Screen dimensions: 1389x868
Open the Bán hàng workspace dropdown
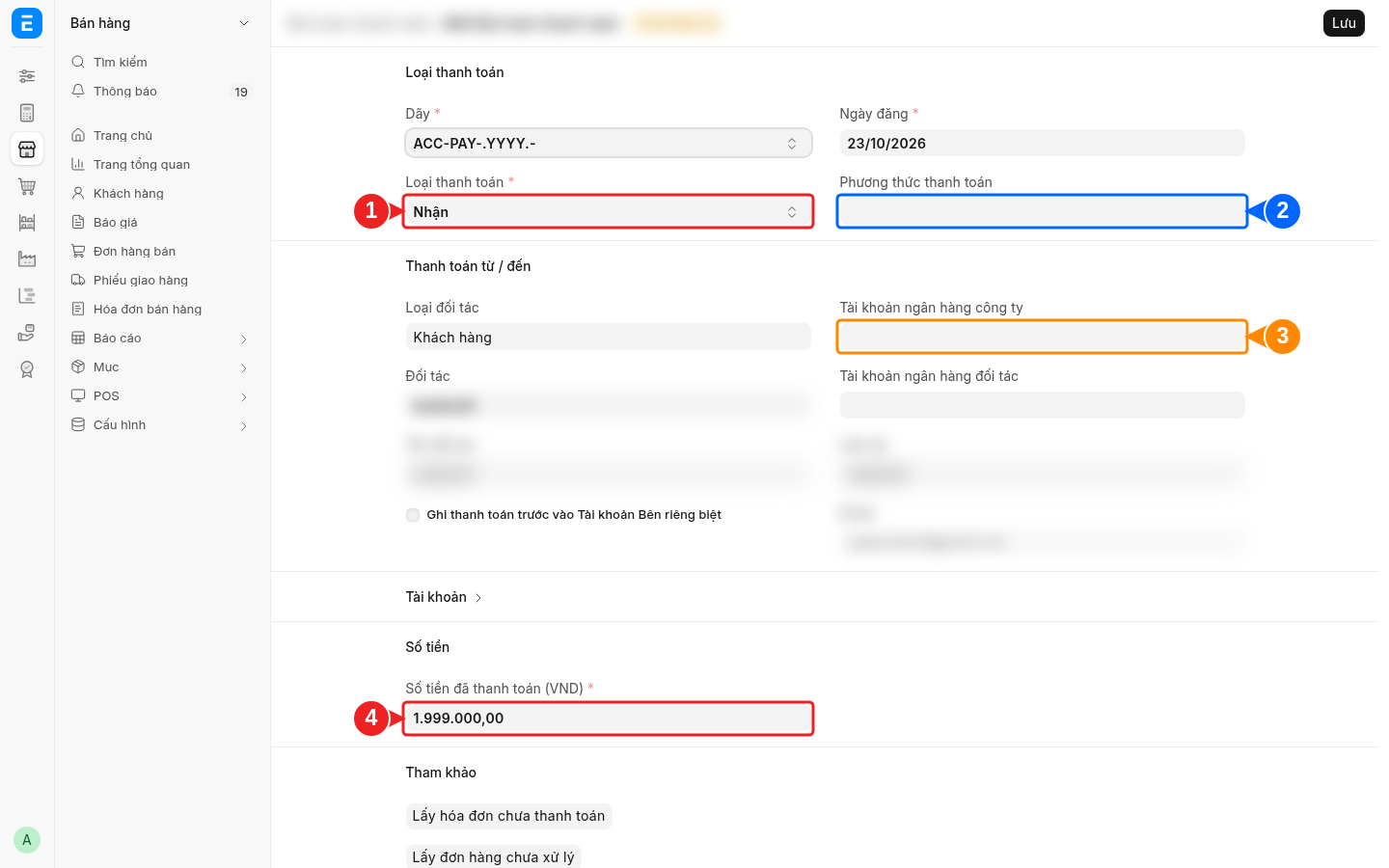click(x=160, y=23)
